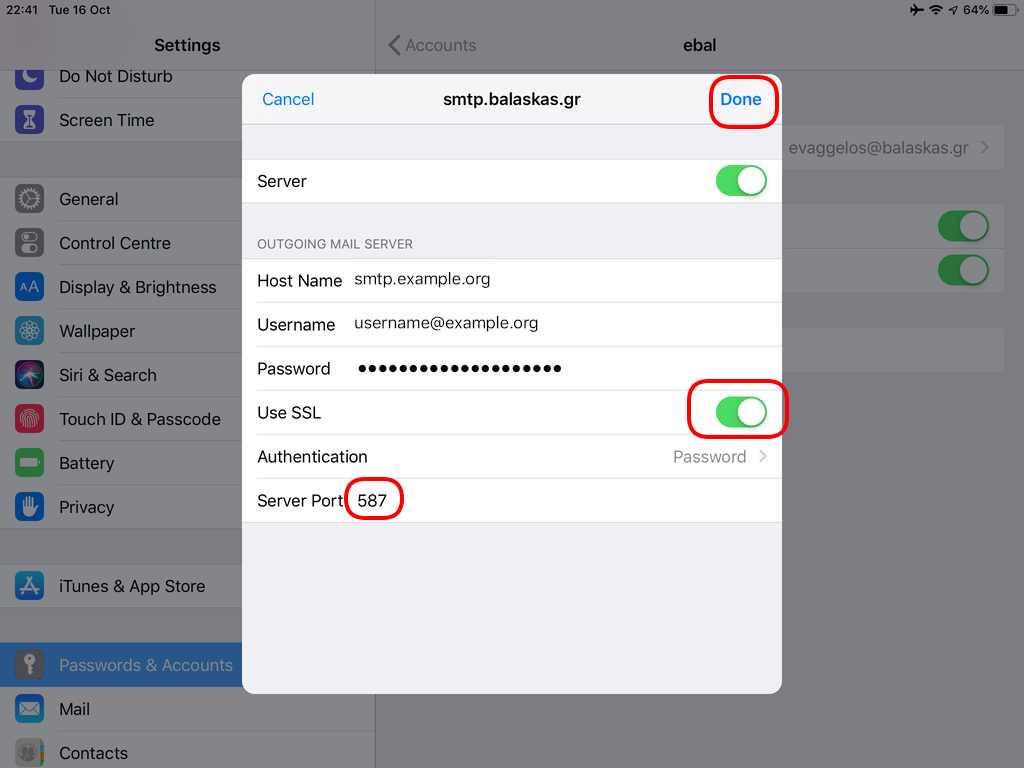The image size is (1024, 768).
Task: Cancel the SMTP server dialog
Action: tap(288, 99)
